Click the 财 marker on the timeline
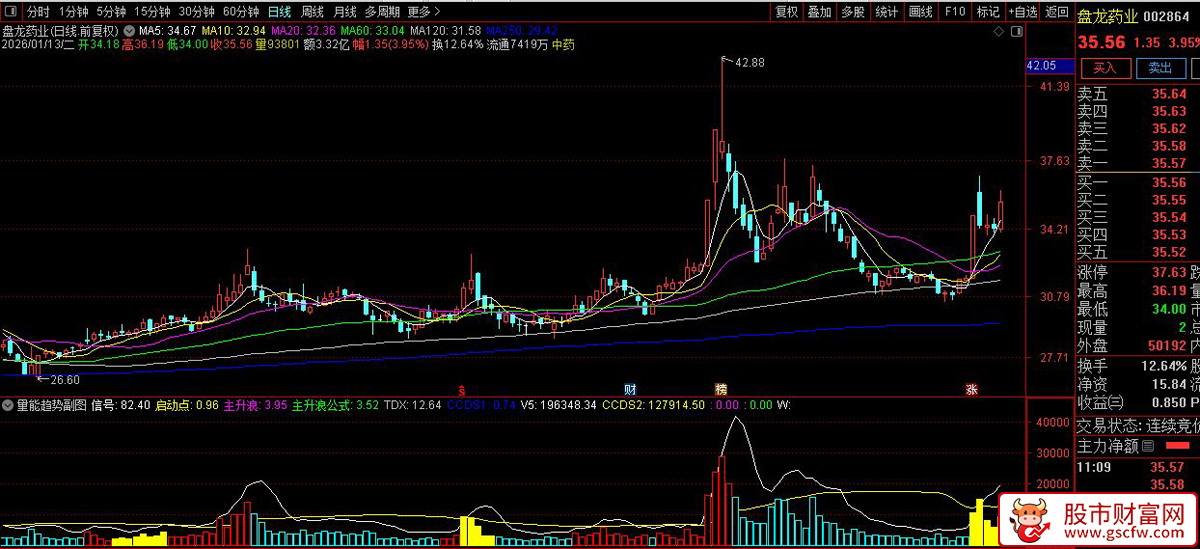The height and width of the screenshot is (549, 1200). (630, 388)
